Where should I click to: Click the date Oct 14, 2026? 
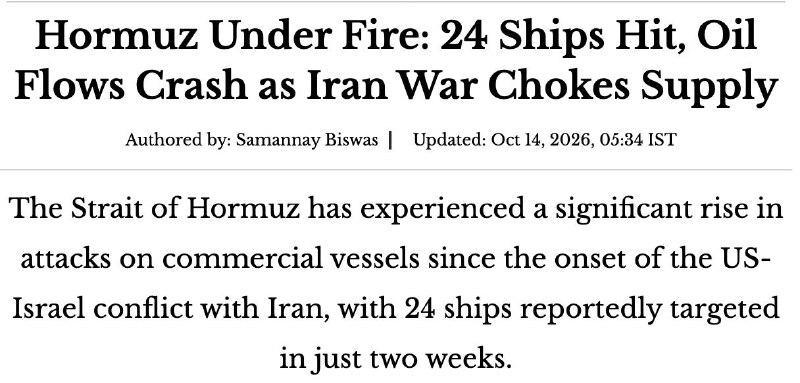[x=542, y=139]
